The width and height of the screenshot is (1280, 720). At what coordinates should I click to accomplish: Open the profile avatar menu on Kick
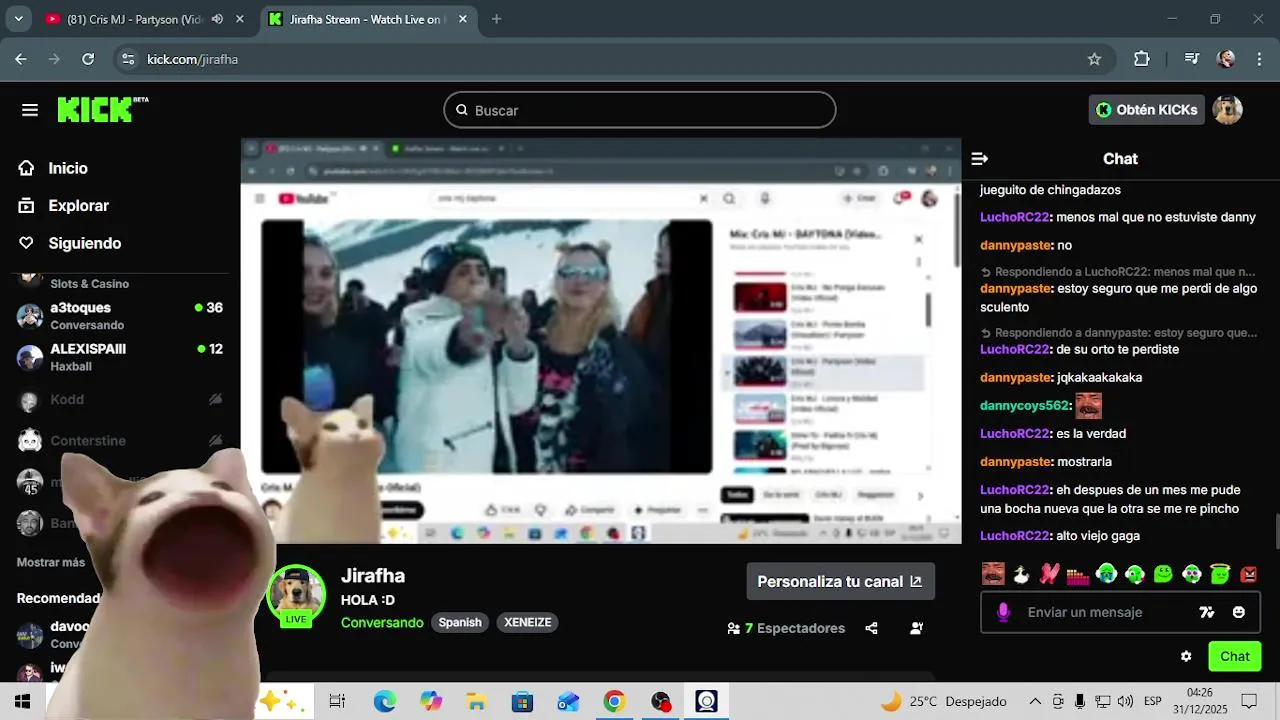click(x=1227, y=110)
